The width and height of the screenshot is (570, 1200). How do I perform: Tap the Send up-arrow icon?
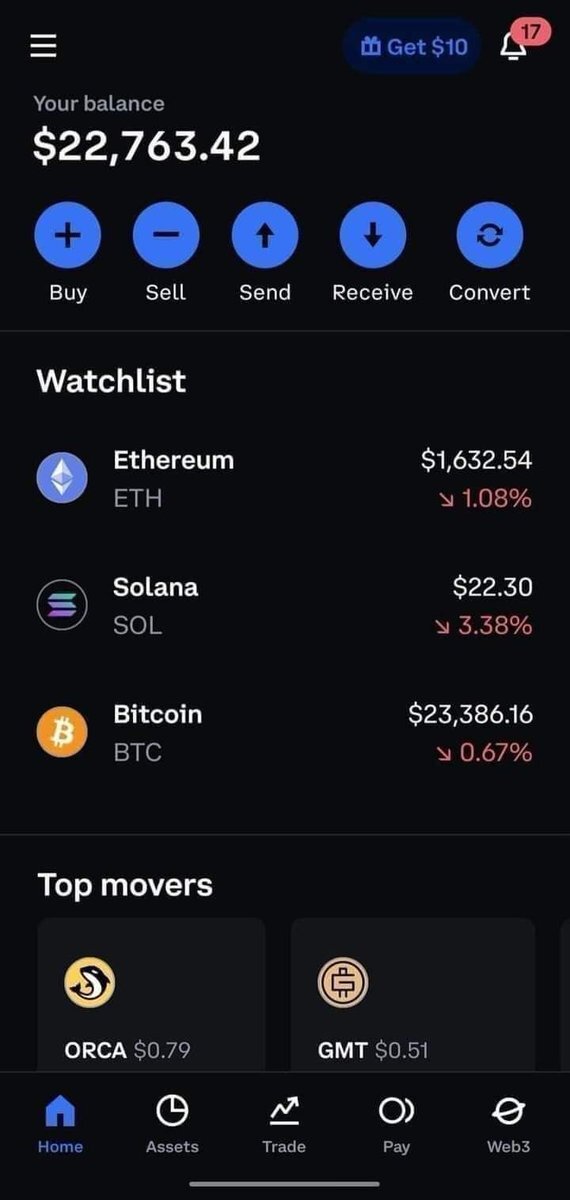(265, 235)
